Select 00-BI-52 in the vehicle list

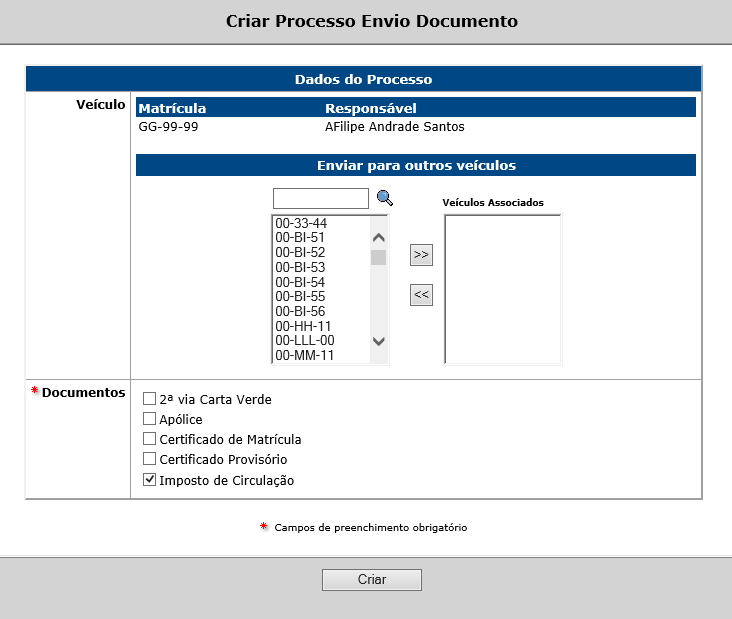click(x=300, y=253)
